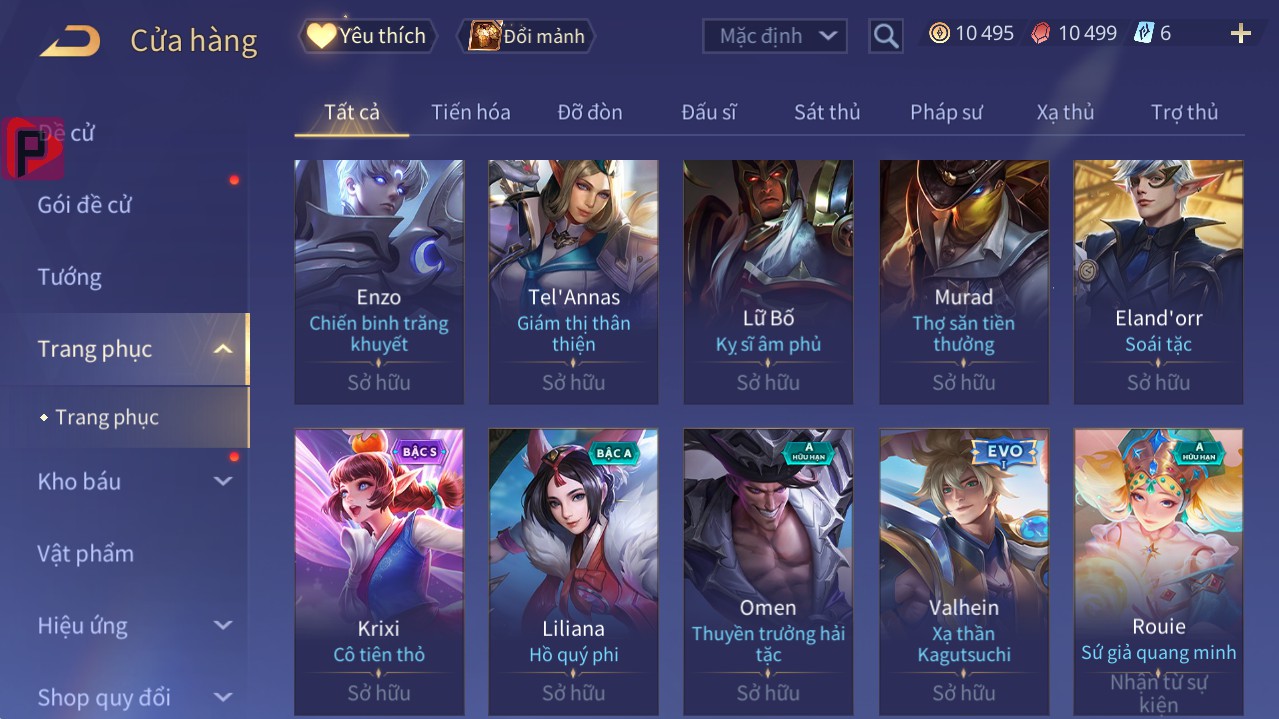Go back with the return arrow icon
This screenshot has width=1279, height=719.
click(70, 41)
